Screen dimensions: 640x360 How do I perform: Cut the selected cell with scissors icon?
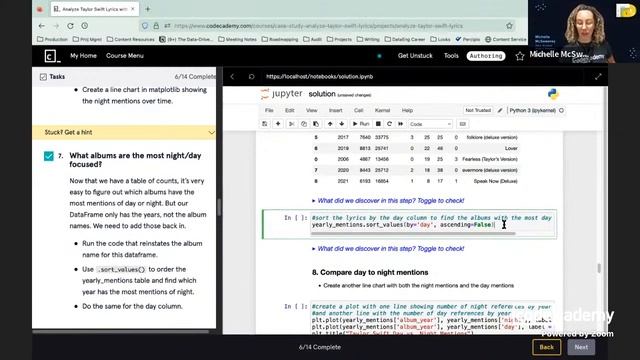tap(291, 124)
